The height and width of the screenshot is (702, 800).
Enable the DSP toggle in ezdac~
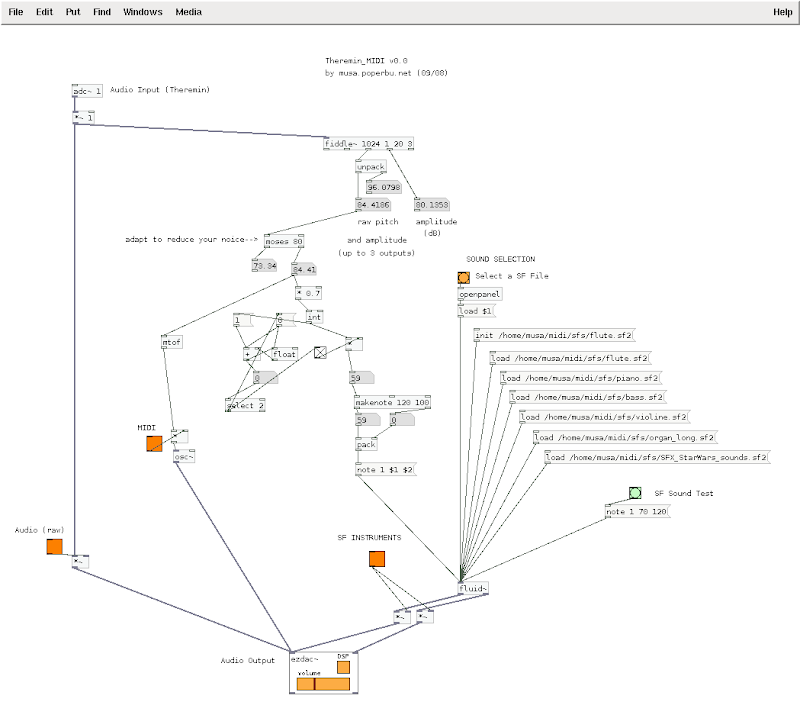coord(343,667)
